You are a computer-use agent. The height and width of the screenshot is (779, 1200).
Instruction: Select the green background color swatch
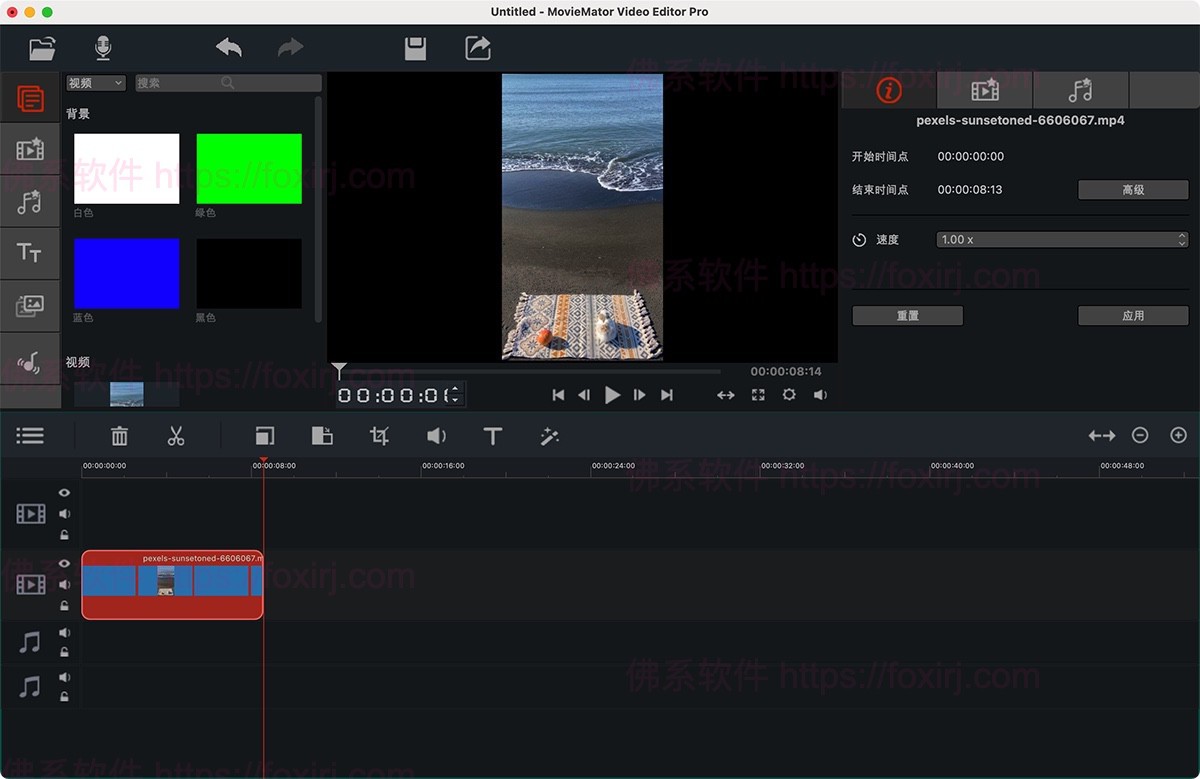(249, 168)
